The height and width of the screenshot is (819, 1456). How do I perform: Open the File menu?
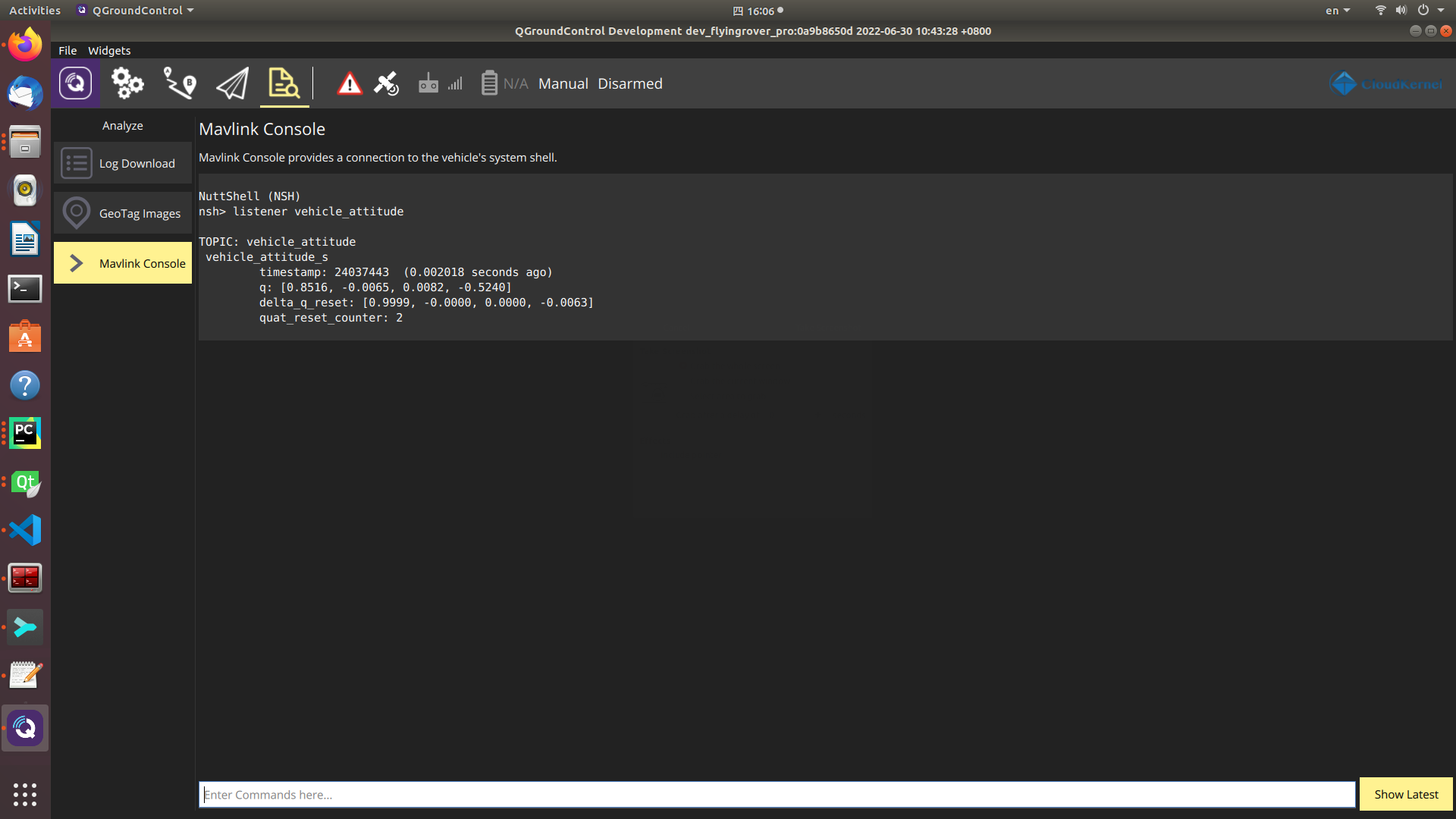(x=67, y=51)
